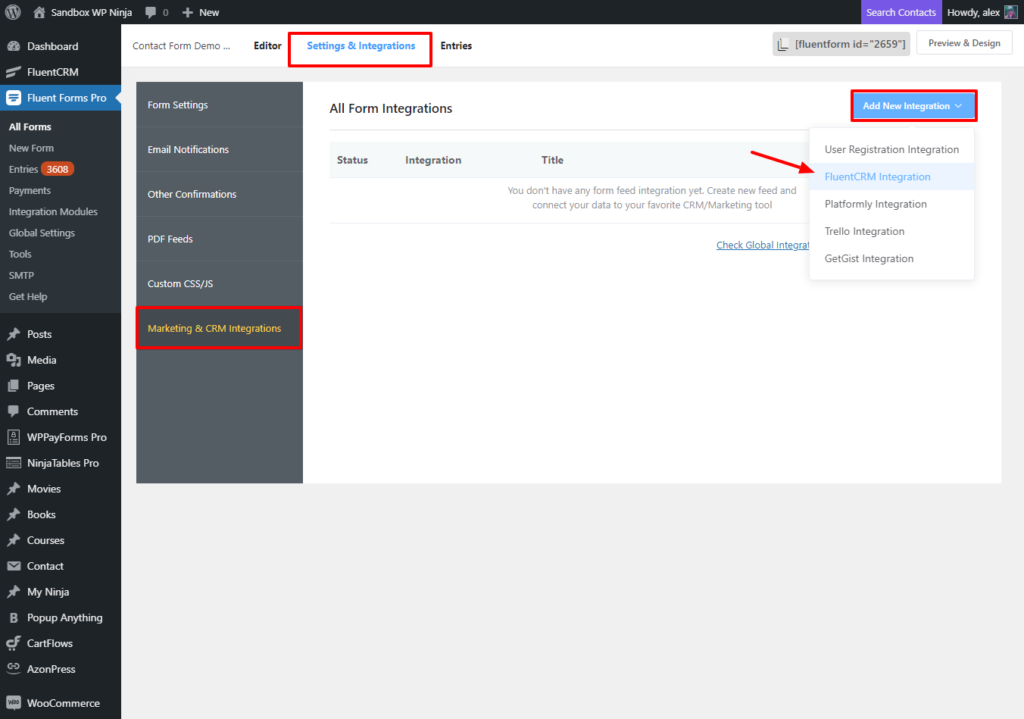This screenshot has width=1024, height=719.
Task: Select Platformly Integration option
Action: [x=891, y=204]
